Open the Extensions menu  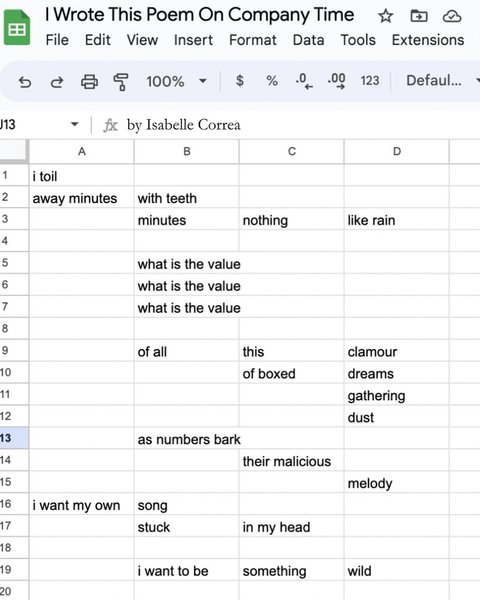(x=428, y=40)
